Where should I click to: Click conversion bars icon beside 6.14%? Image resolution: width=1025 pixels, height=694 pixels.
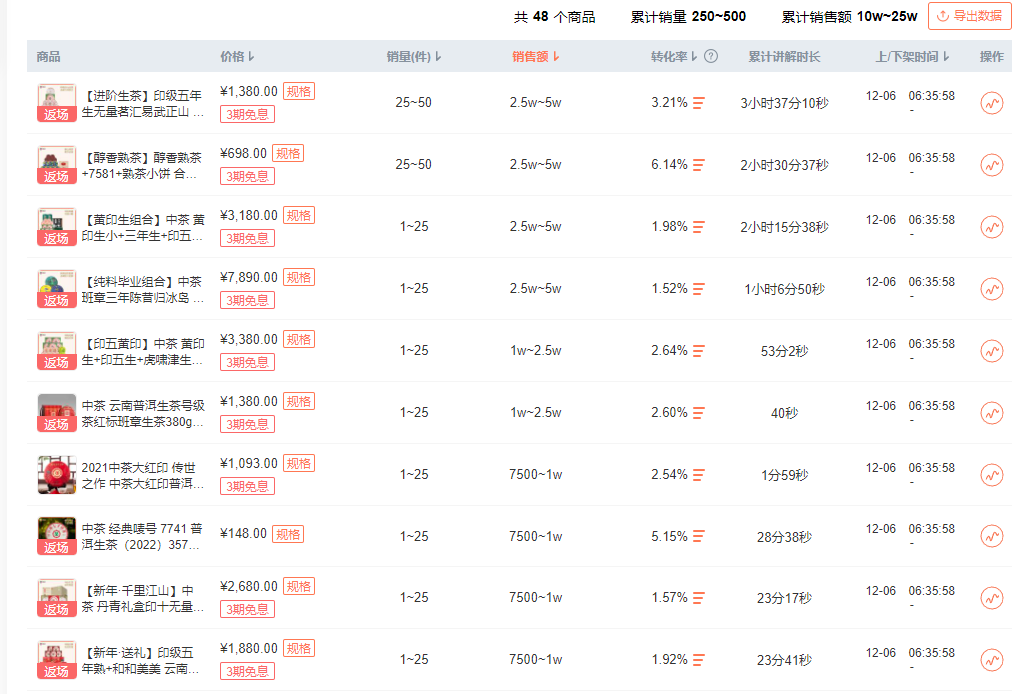tap(699, 165)
